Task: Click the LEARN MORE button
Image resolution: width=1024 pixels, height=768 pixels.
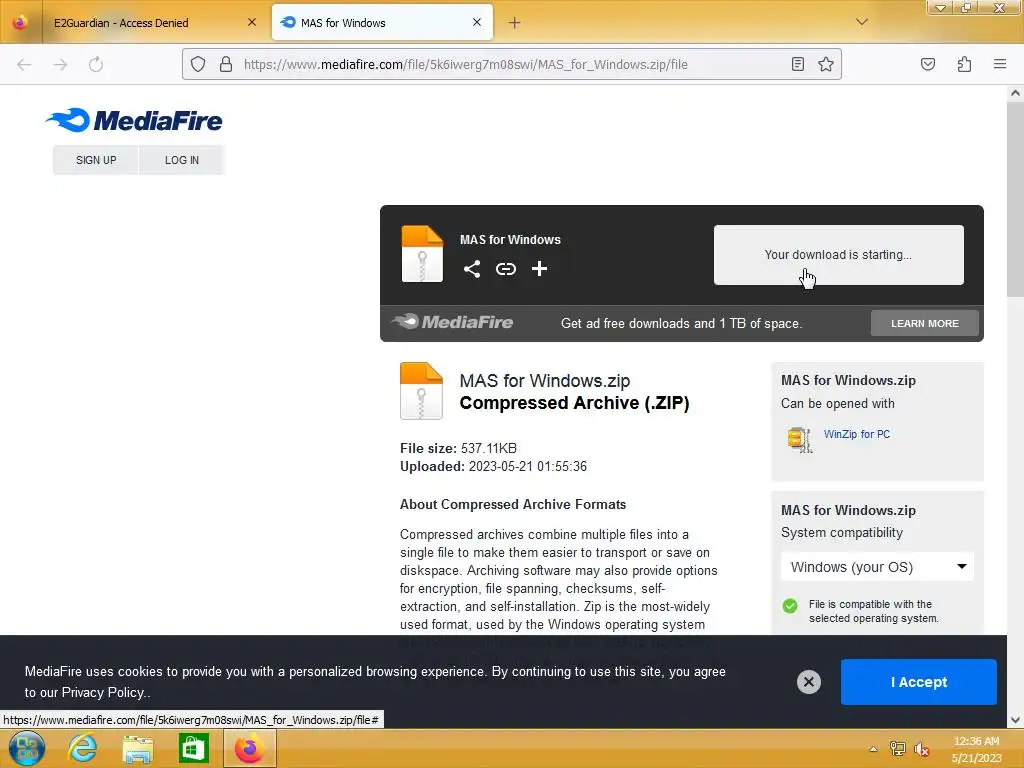Action: tap(925, 323)
